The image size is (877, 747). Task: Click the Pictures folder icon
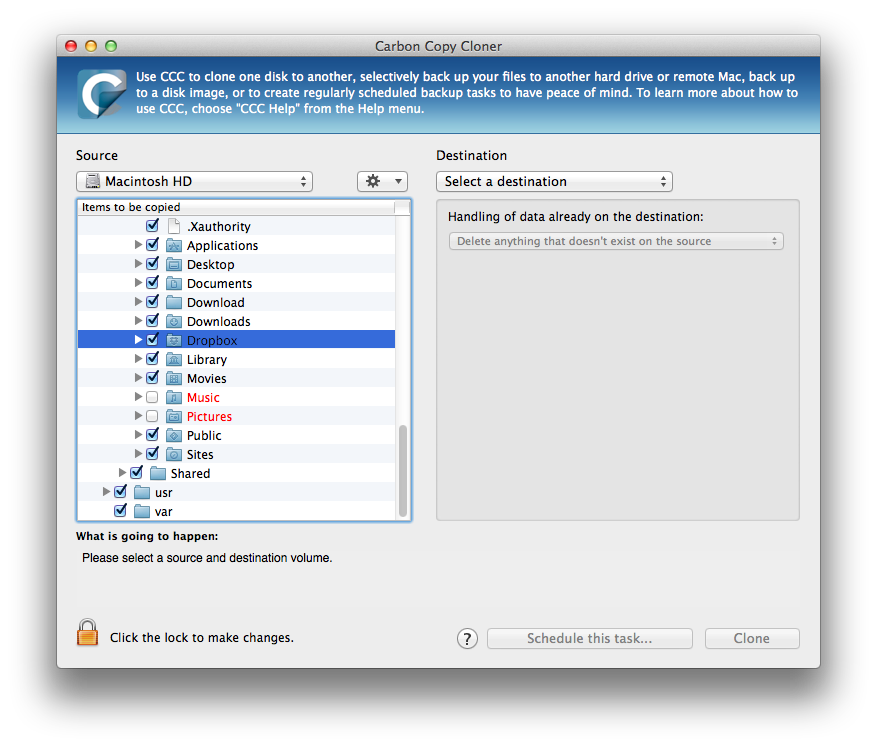click(x=174, y=416)
